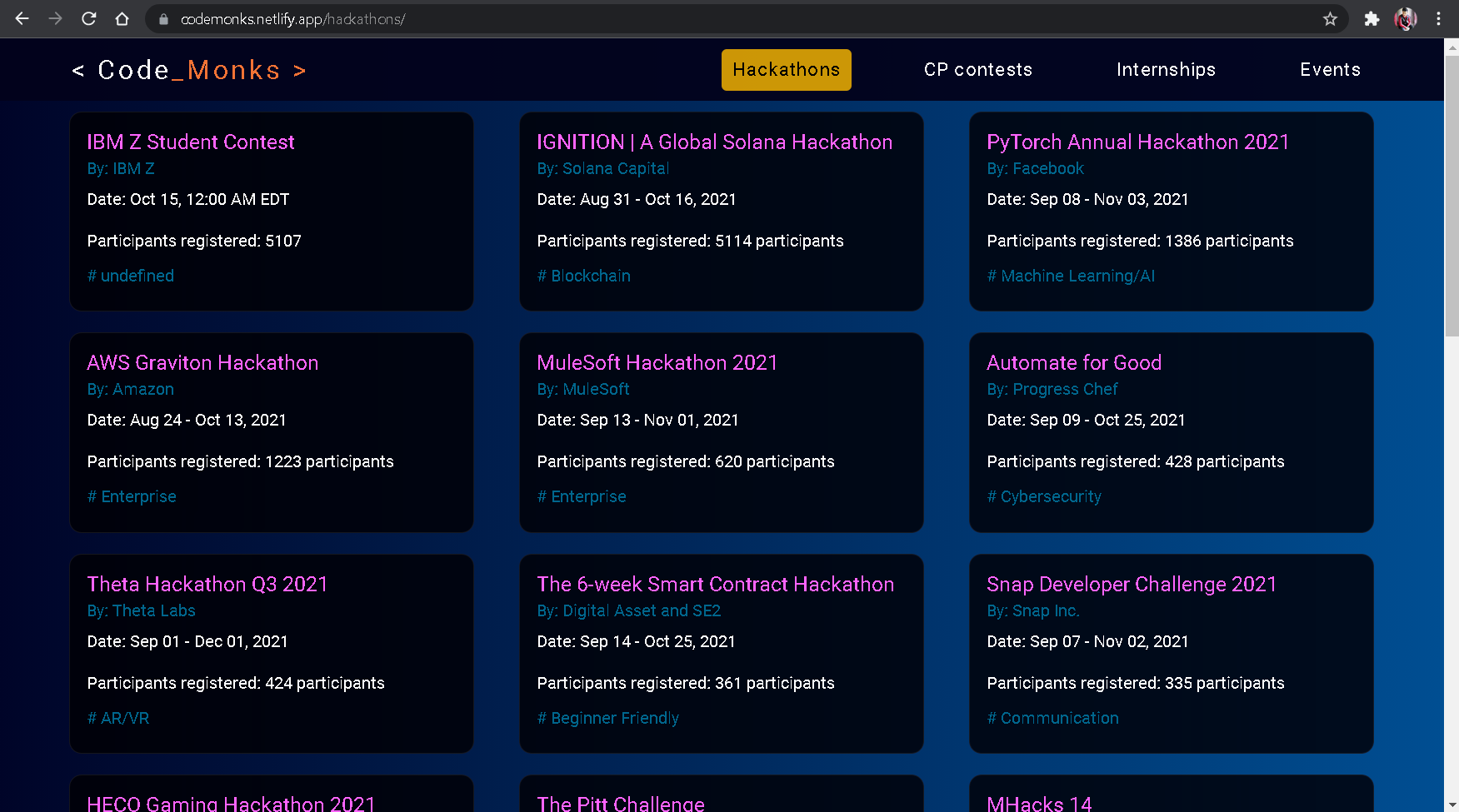
Task: Switch to CP contests page
Action: pos(978,70)
